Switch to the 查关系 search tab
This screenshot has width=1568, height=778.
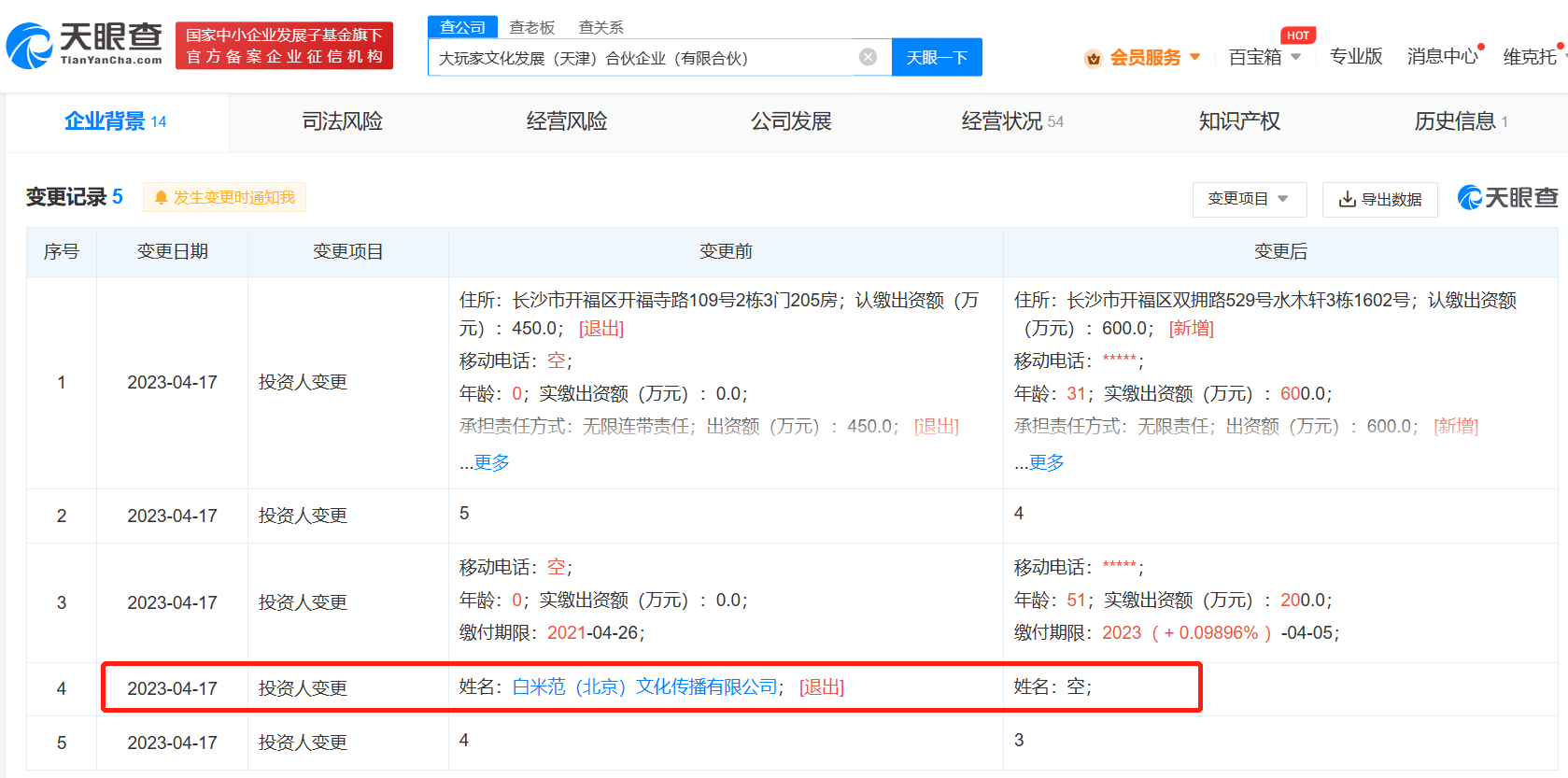600,28
